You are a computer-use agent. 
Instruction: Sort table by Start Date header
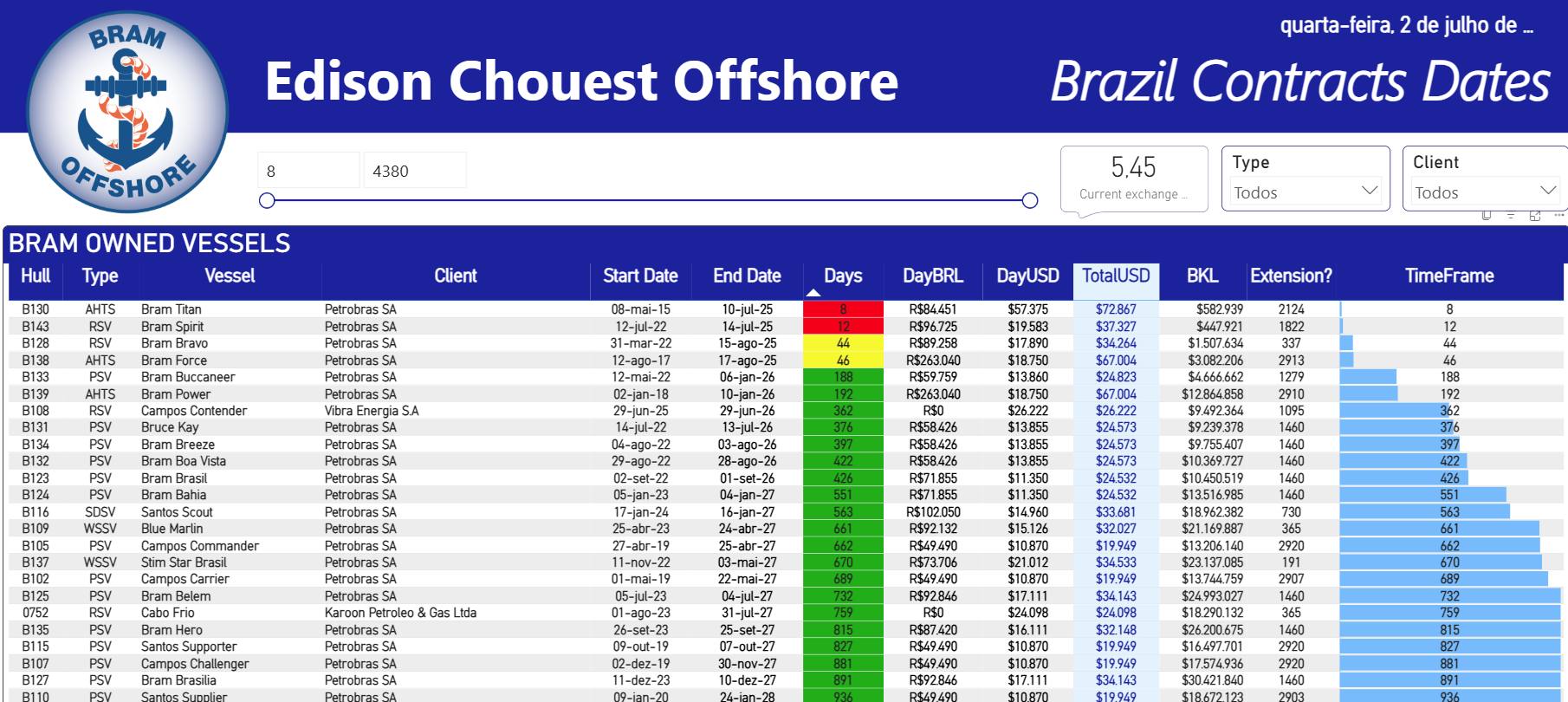point(640,276)
